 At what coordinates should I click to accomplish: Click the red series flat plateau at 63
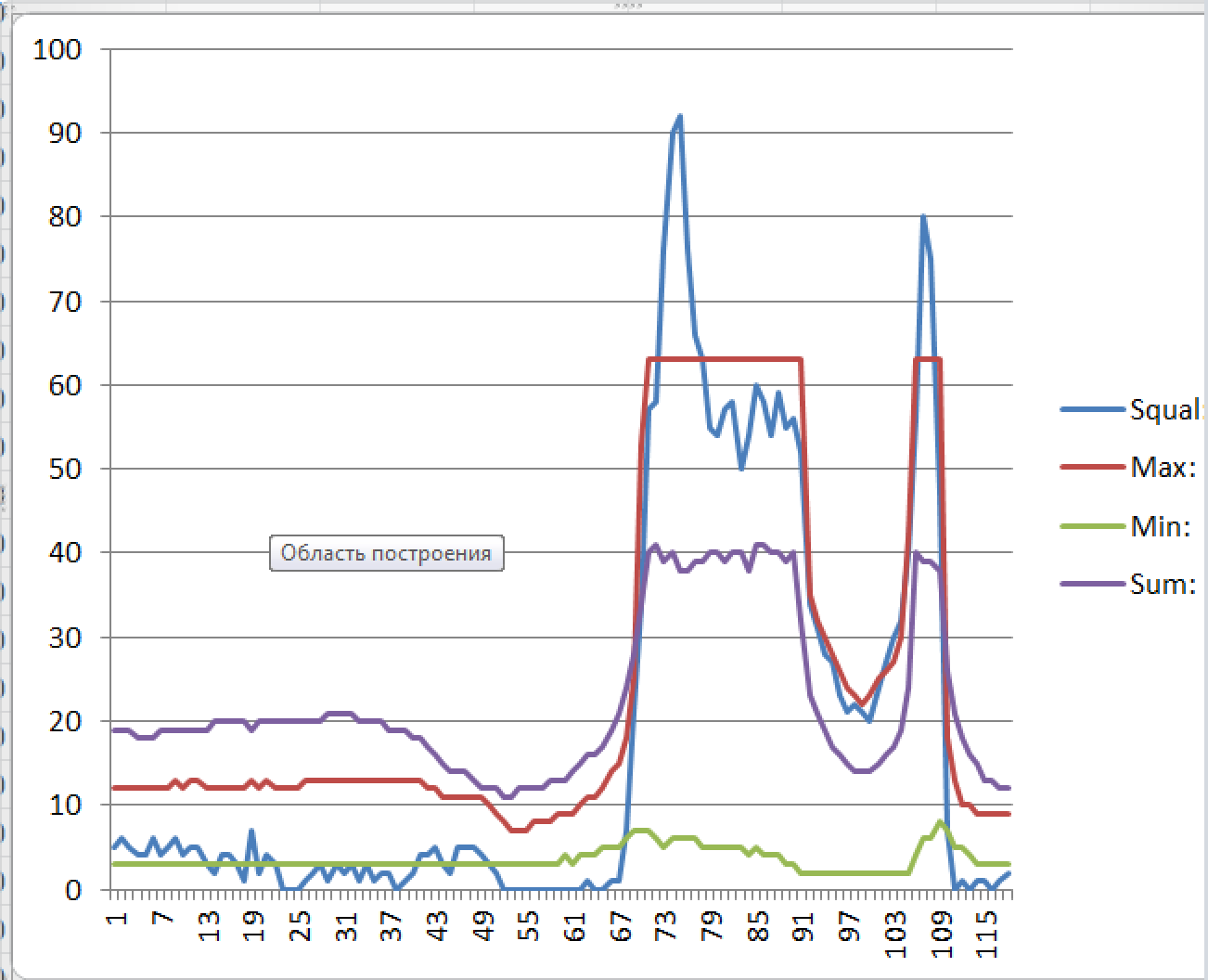tap(724, 359)
